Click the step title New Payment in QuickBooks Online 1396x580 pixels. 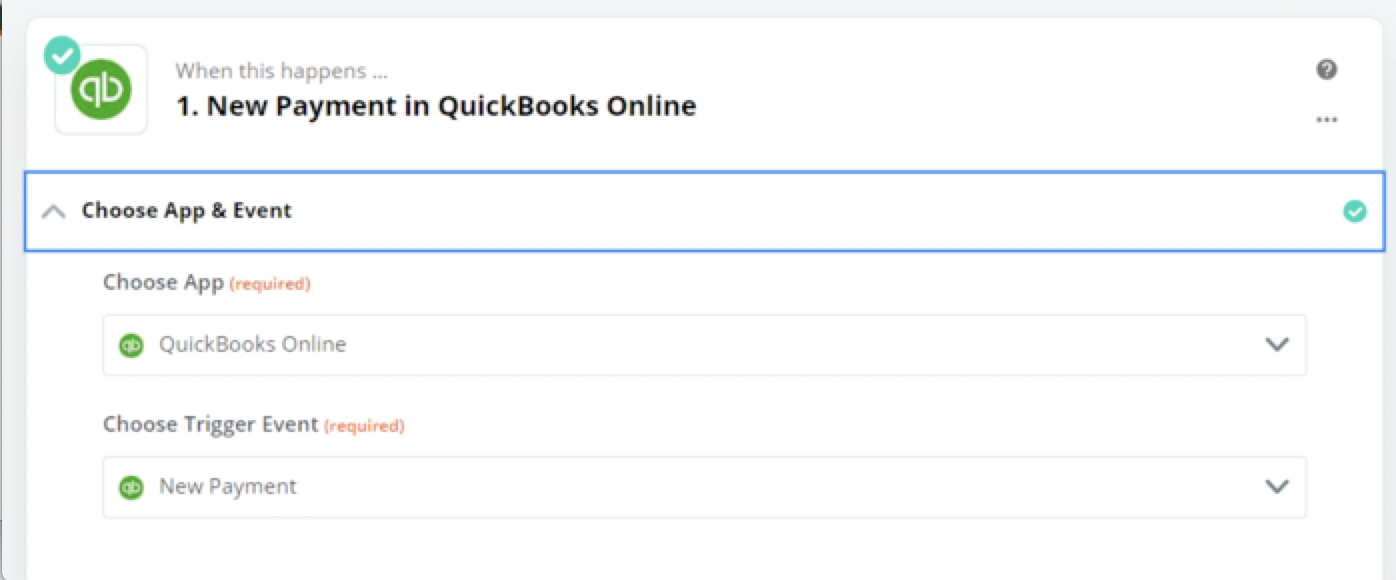(436, 106)
